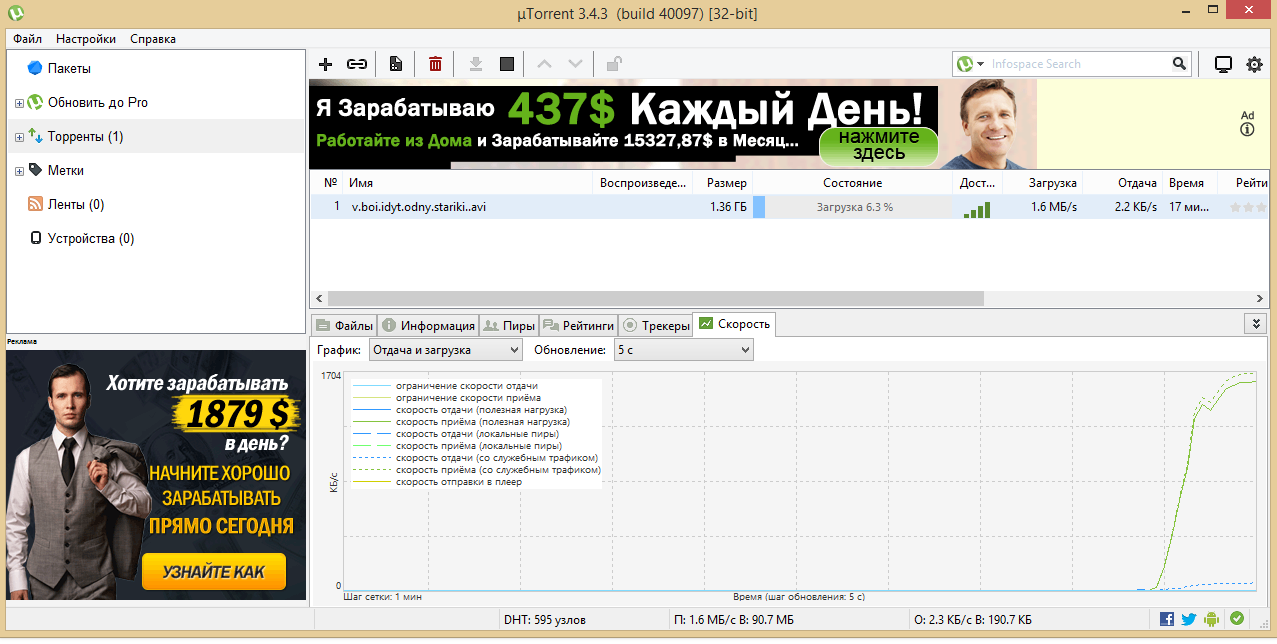
Task: Click the нажмите здесь ad button
Action: [x=878, y=146]
